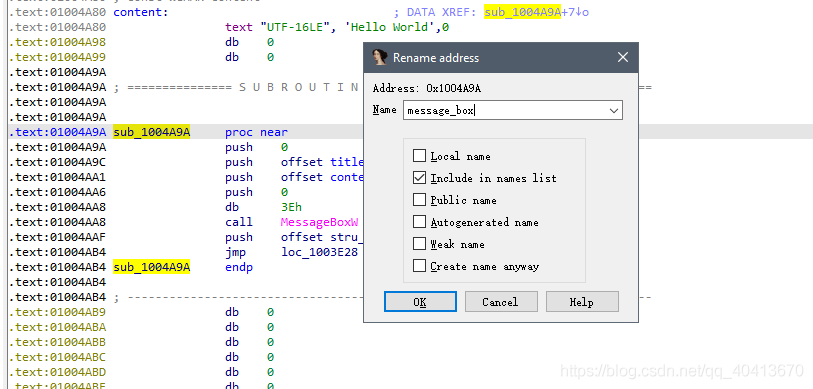Select sub_1004A9A on the proc near line
The height and width of the screenshot is (389, 813).
[x=151, y=132]
